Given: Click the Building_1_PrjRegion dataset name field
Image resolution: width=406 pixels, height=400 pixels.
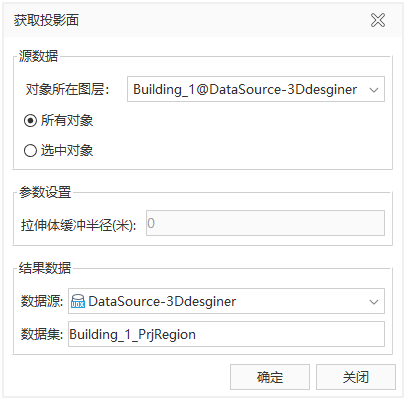Looking at the screenshot, I should (226, 334).
